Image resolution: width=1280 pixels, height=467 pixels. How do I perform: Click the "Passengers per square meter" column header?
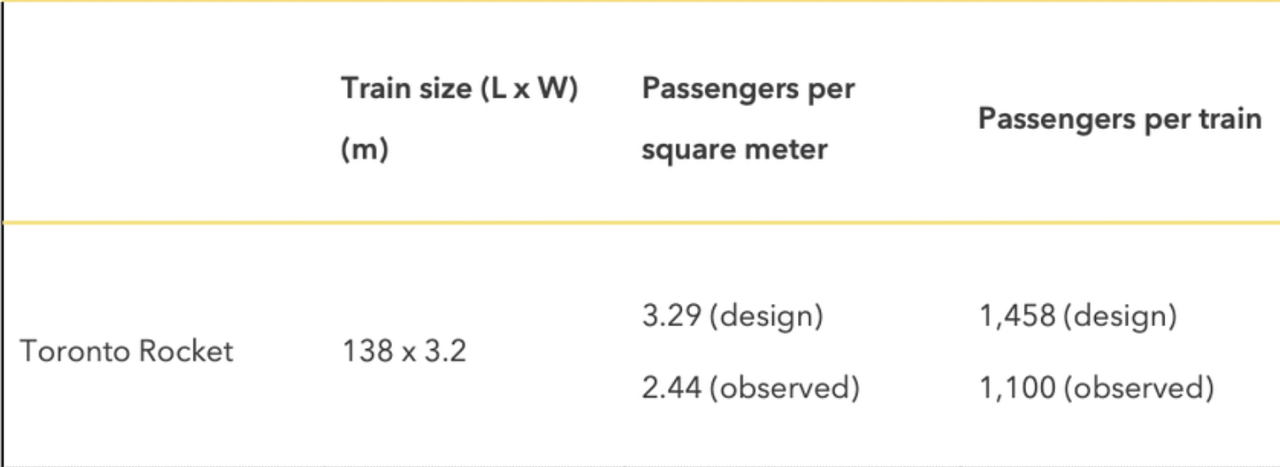tap(748, 118)
